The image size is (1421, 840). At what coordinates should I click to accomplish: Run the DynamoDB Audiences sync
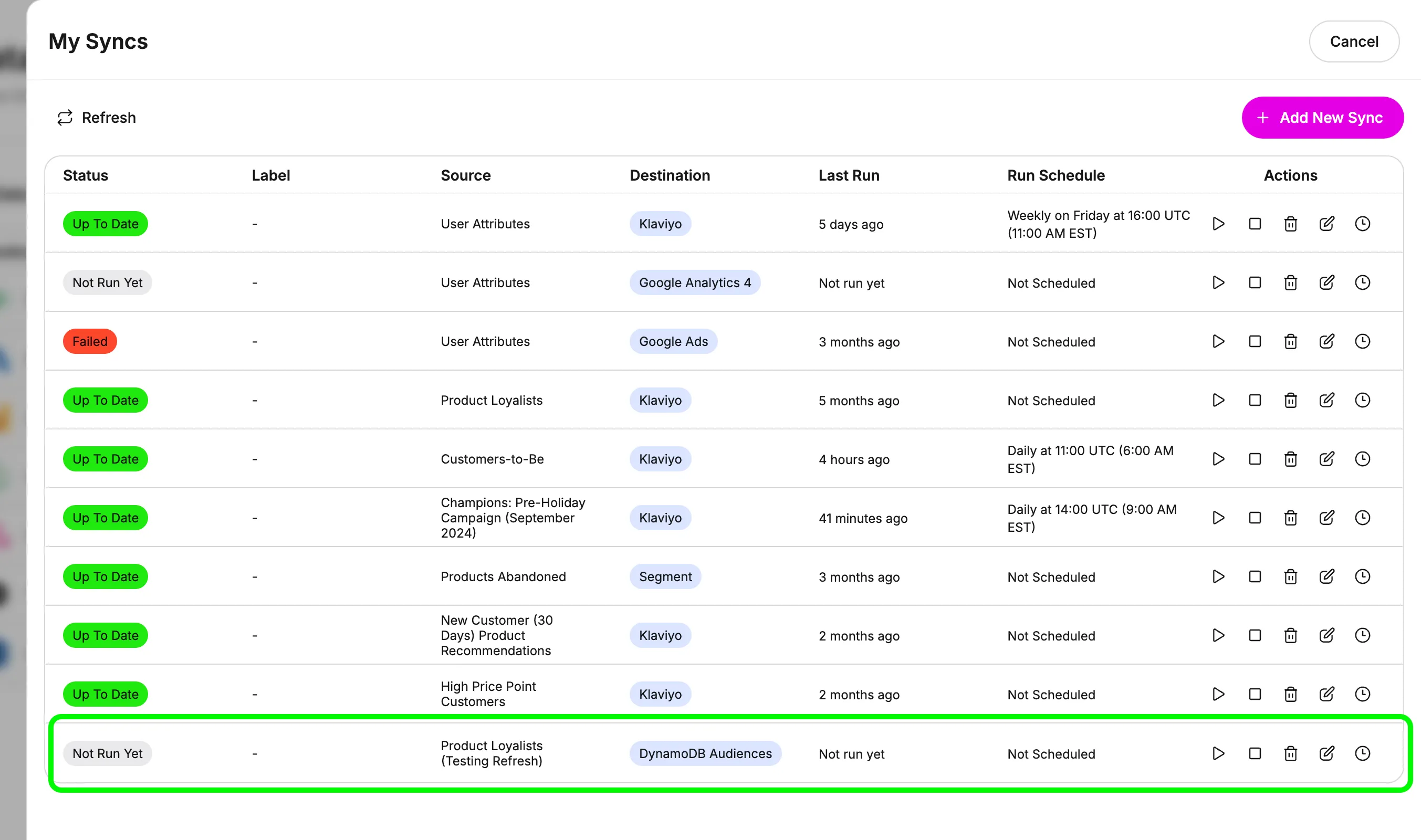(1218, 753)
